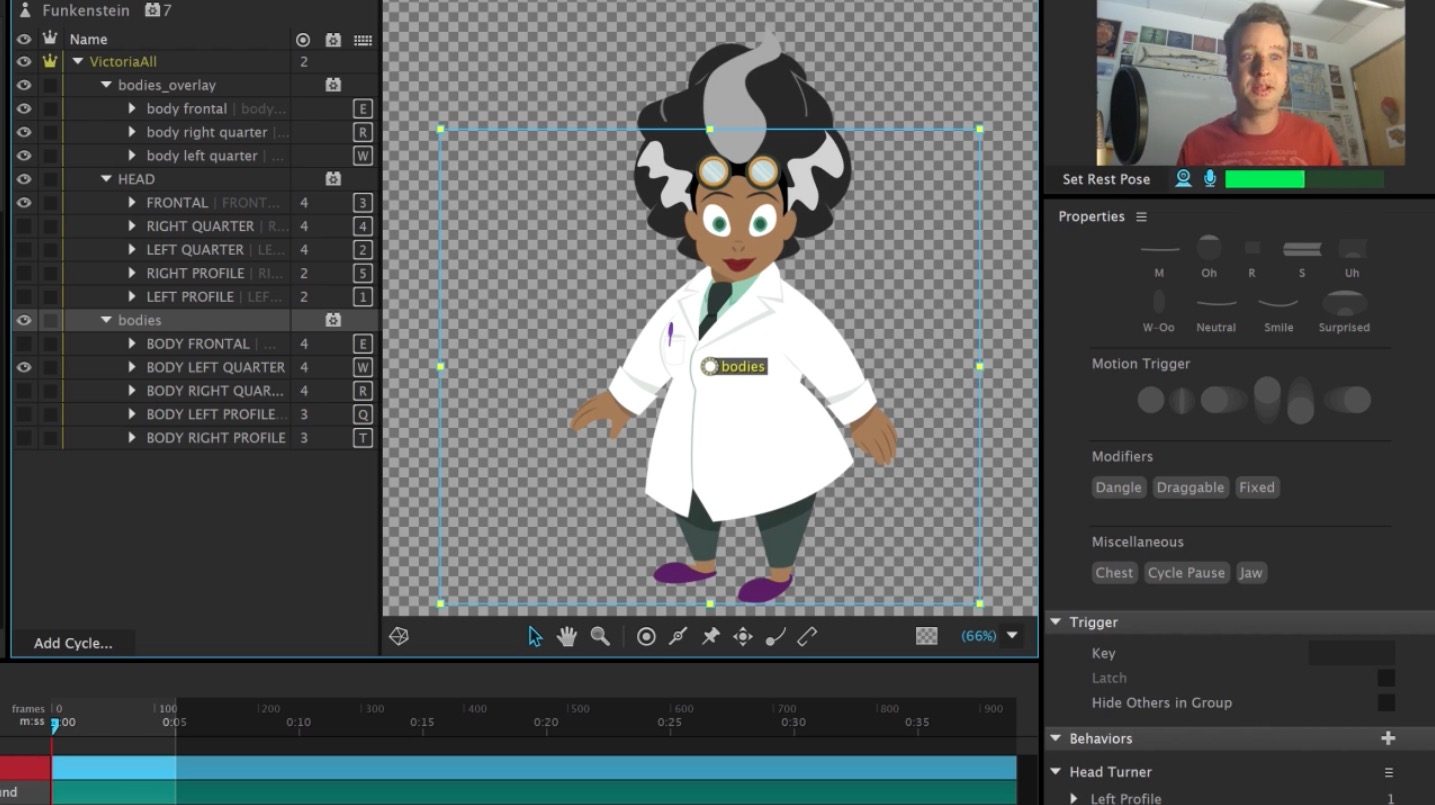
Task: Apply the Dangle modifier tag
Action: (1118, 487)
